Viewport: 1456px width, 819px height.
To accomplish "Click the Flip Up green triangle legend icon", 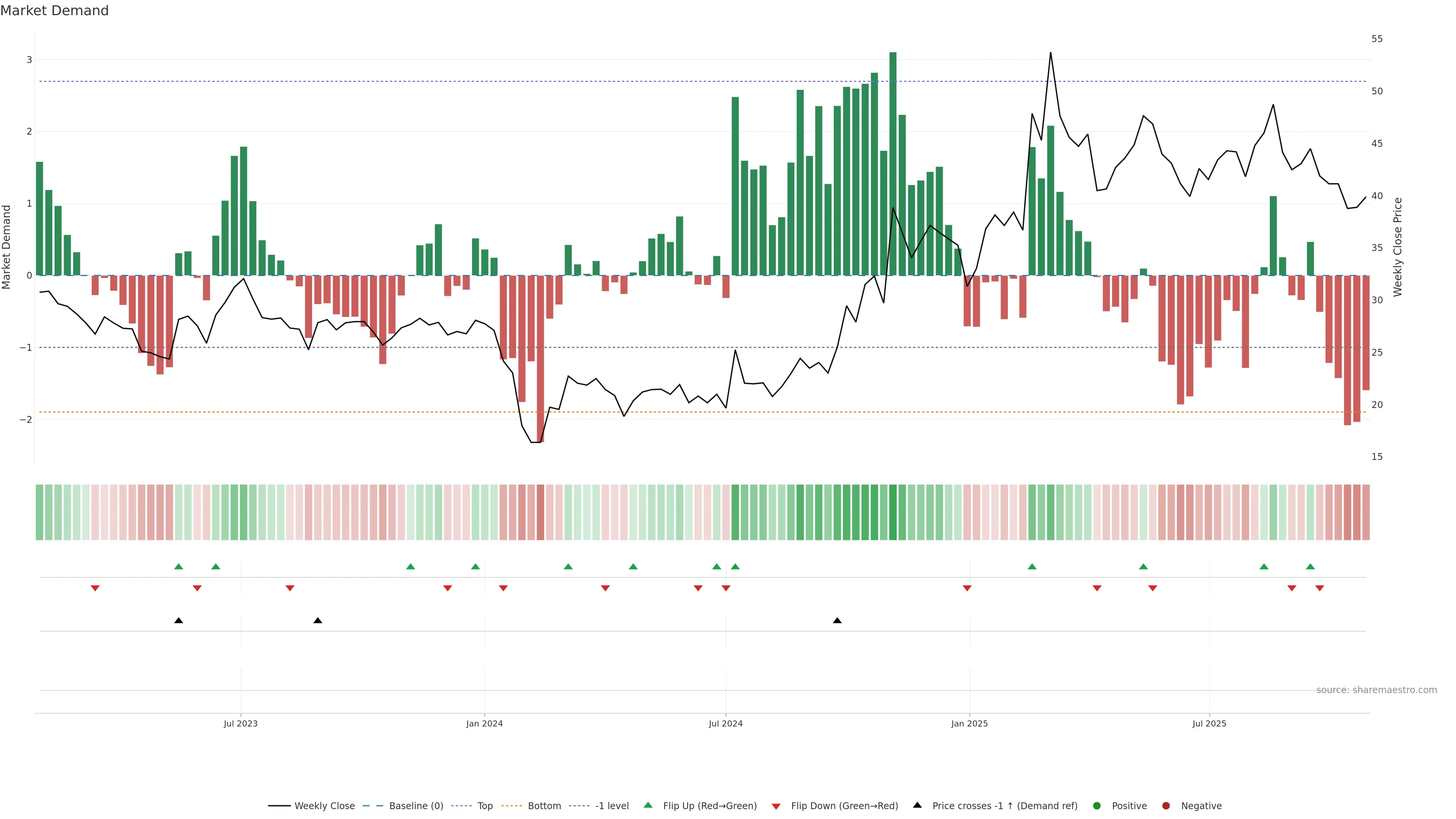I will [648, 805].
